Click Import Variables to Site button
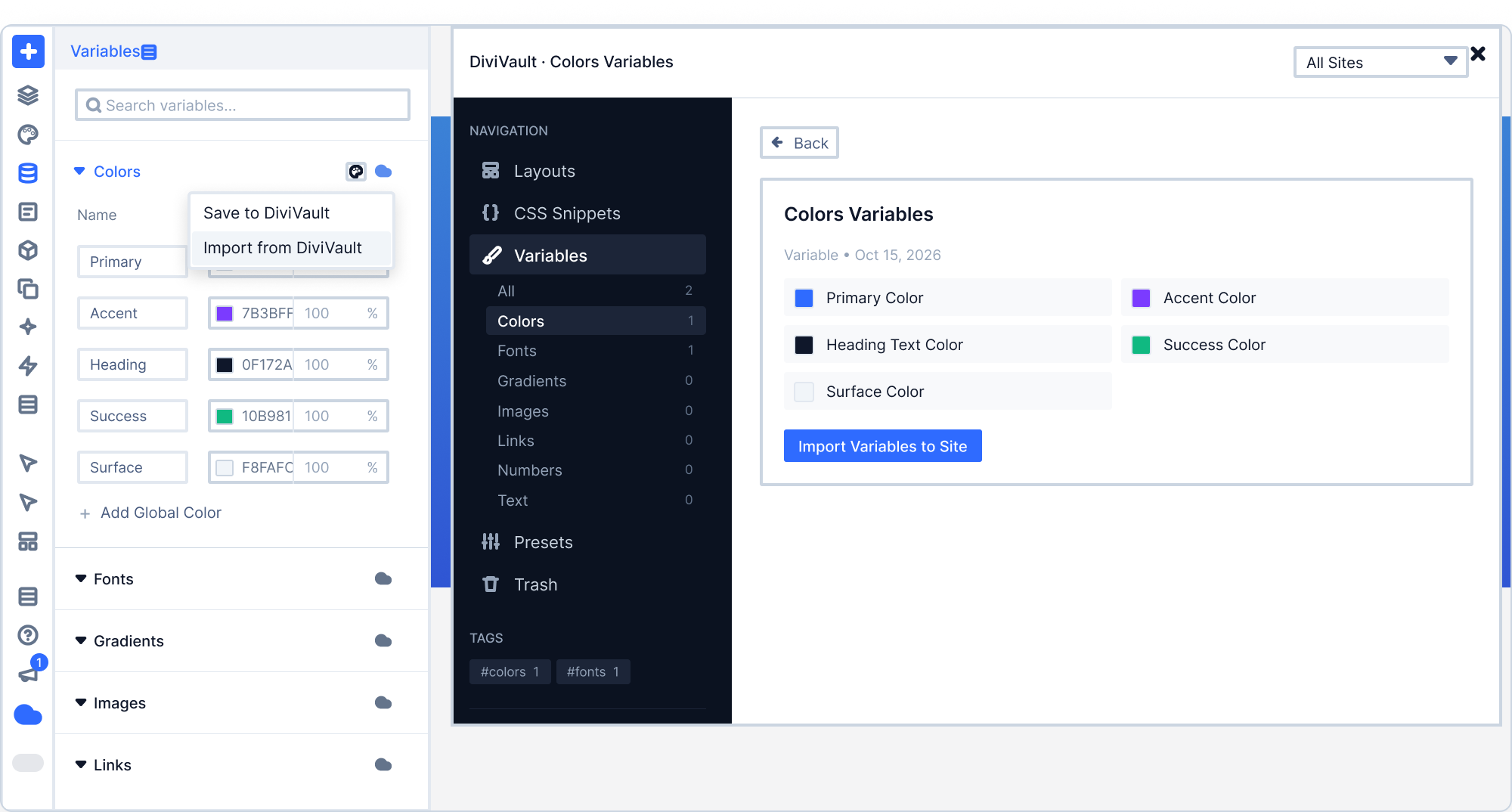 click(x=882, y=446)
